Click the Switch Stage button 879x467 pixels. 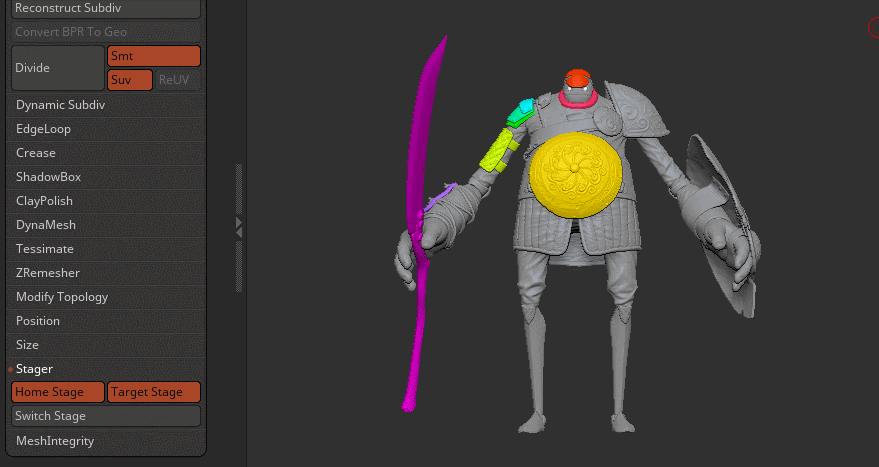tap(106, 416)
